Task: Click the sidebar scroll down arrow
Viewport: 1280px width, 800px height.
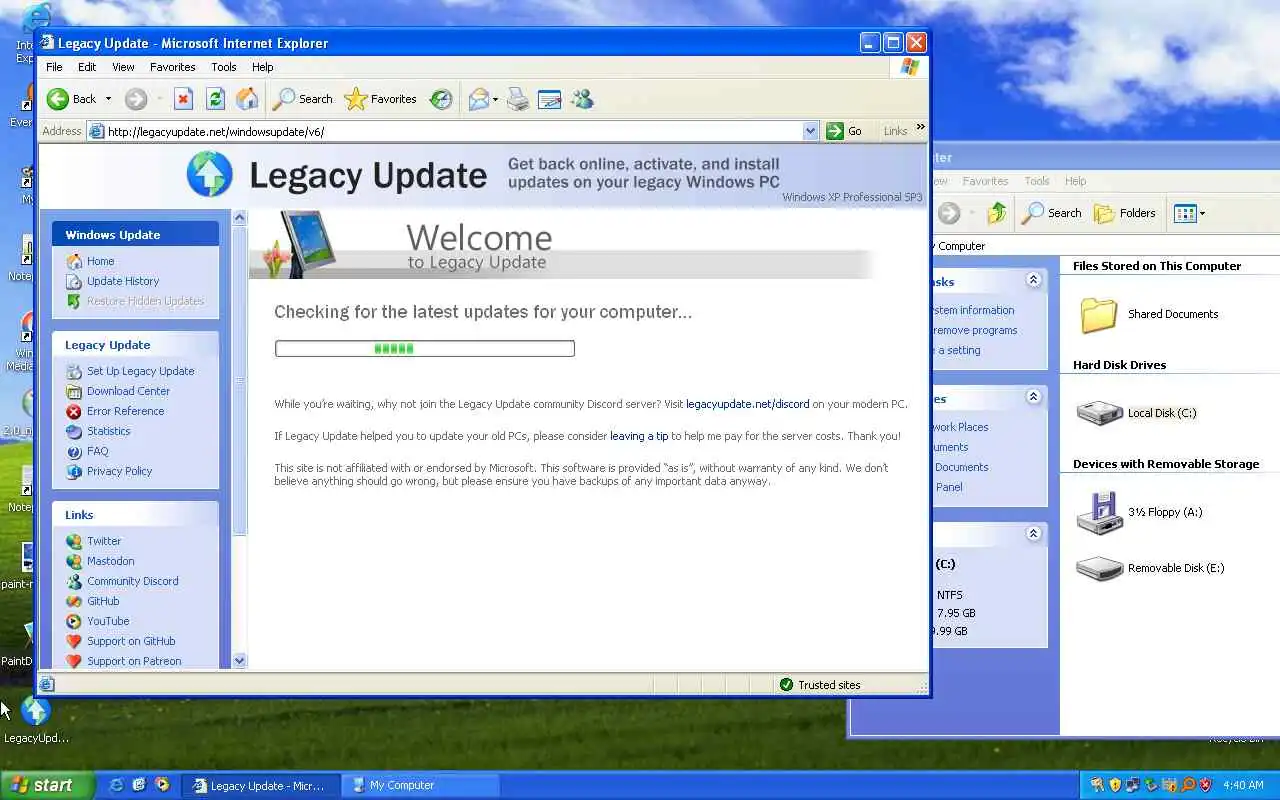Action: [239, 660]
